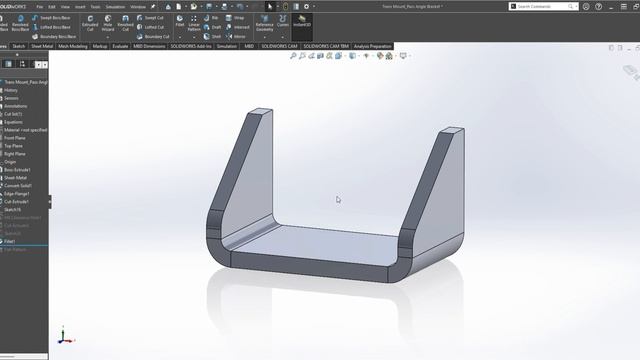The image size is (640, 360).
Task: Open the Curves tool
Action: [x=282, y=21]
